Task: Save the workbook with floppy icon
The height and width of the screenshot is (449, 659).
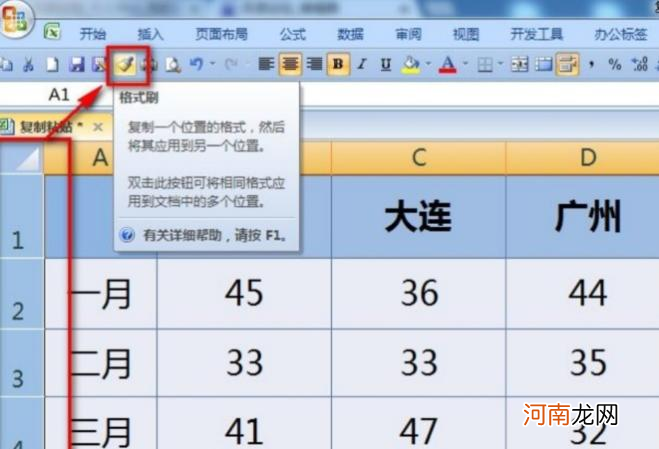Action: click(76, 64)
